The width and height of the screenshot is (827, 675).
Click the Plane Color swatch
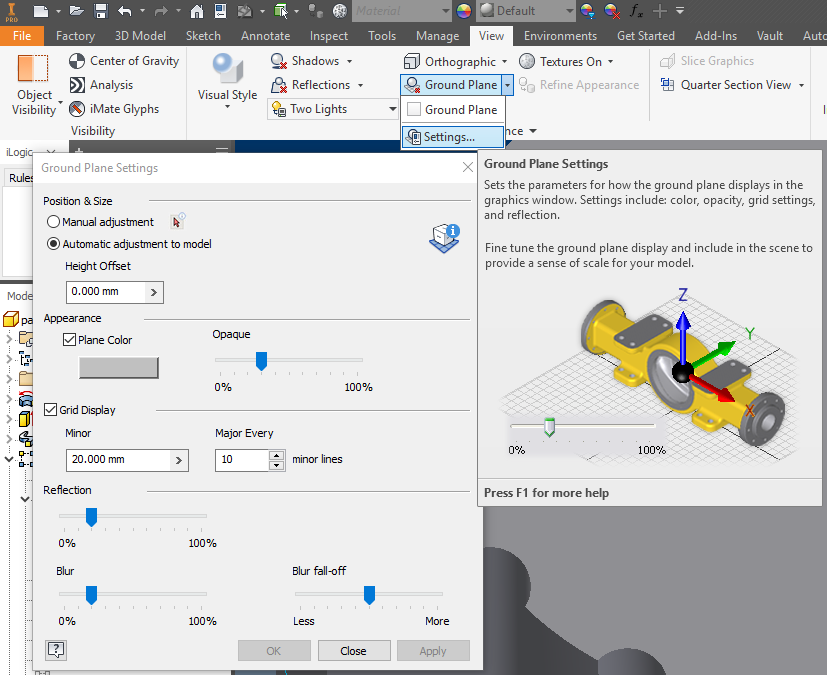tap(118, 367)
